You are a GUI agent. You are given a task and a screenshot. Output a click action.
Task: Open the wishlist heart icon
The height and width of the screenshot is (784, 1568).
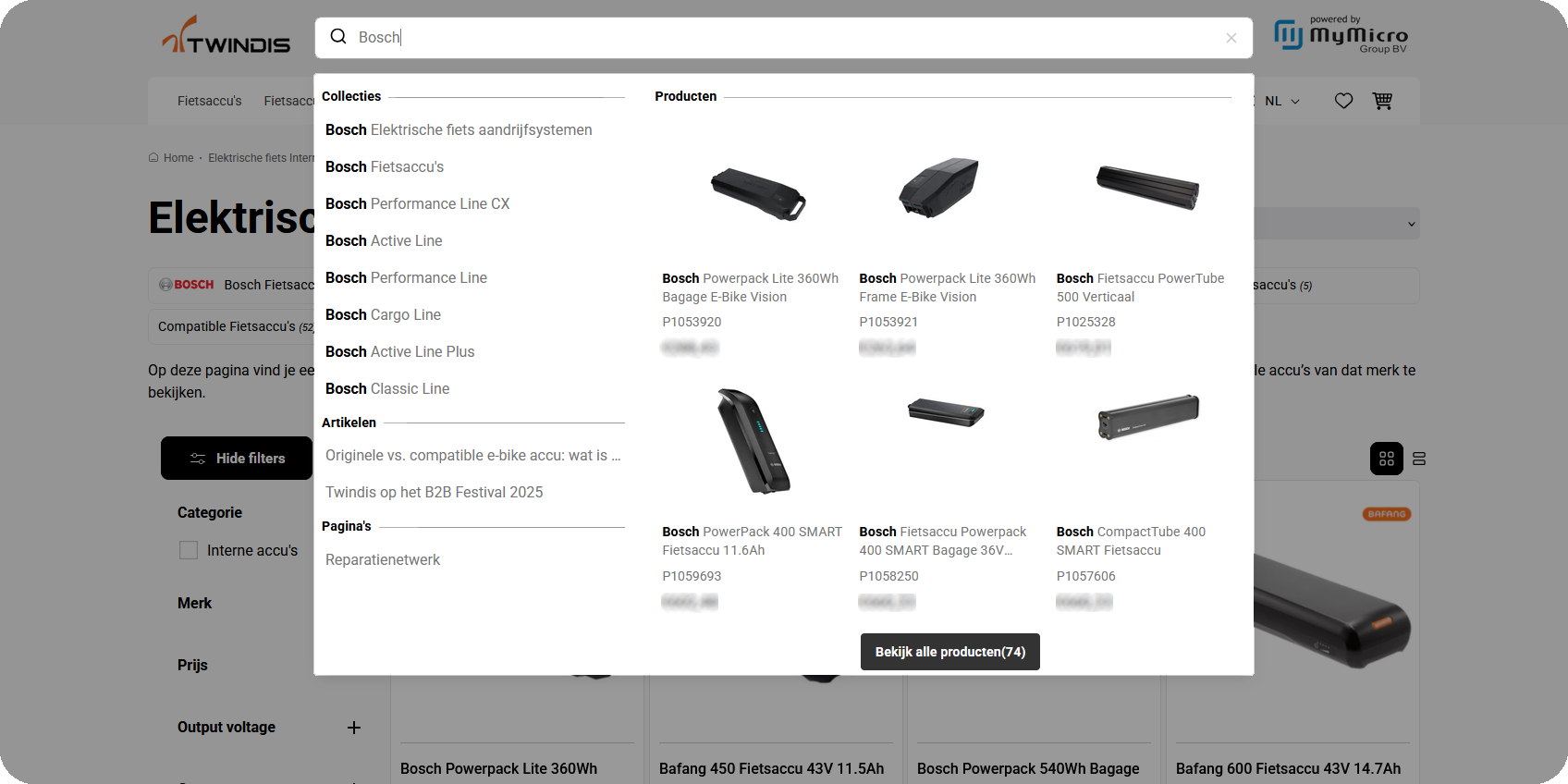(1343, 101)
